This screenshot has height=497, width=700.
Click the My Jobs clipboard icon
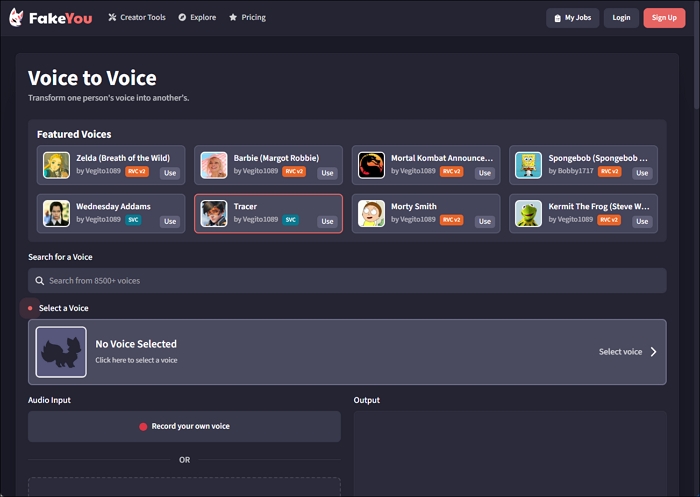(558, 18)
